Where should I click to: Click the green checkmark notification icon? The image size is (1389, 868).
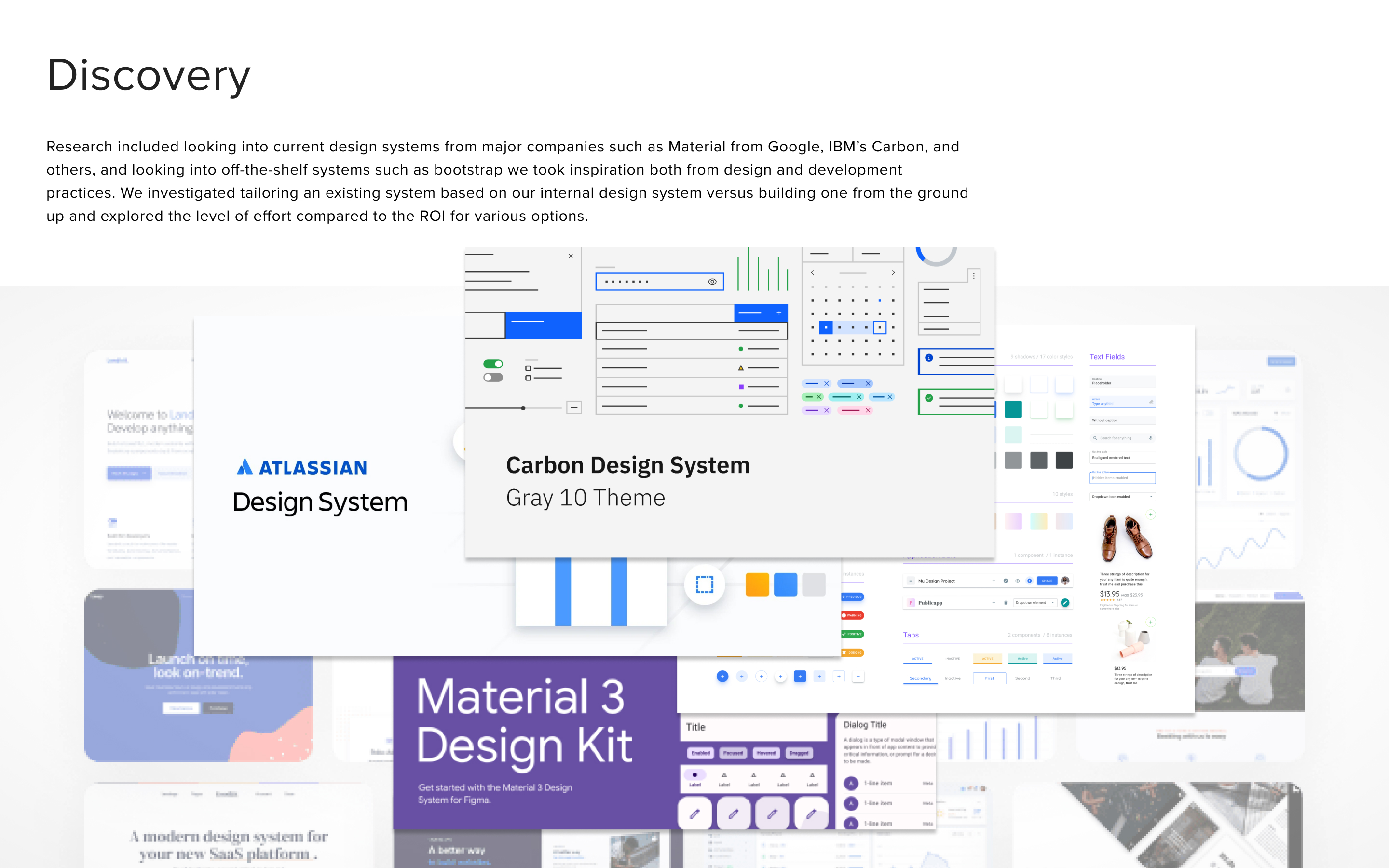[929, 398]
